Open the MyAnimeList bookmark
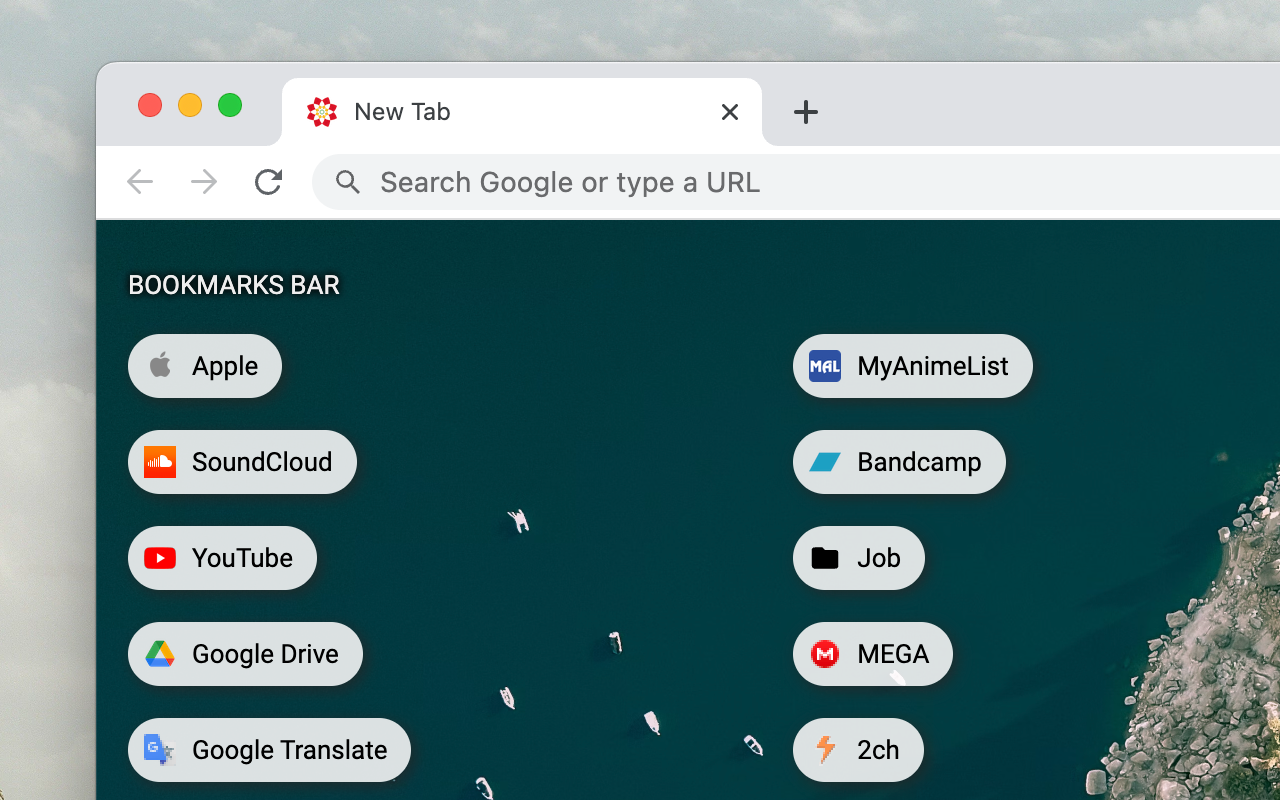Screen dimensions: 1280x800 912,366
